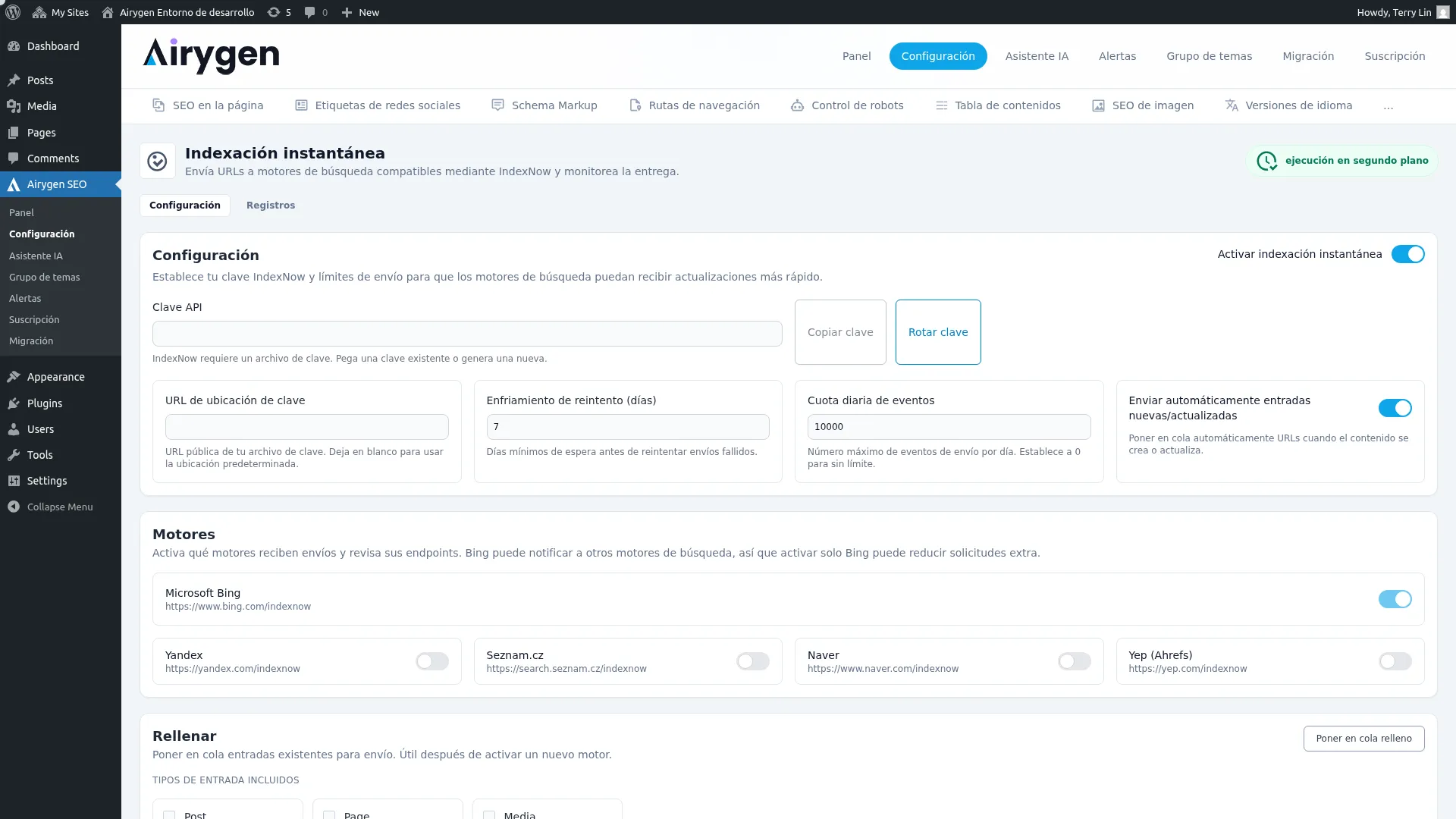Click the Schema Markup icon
The image size is (1456, 819).
click(497, 105)
